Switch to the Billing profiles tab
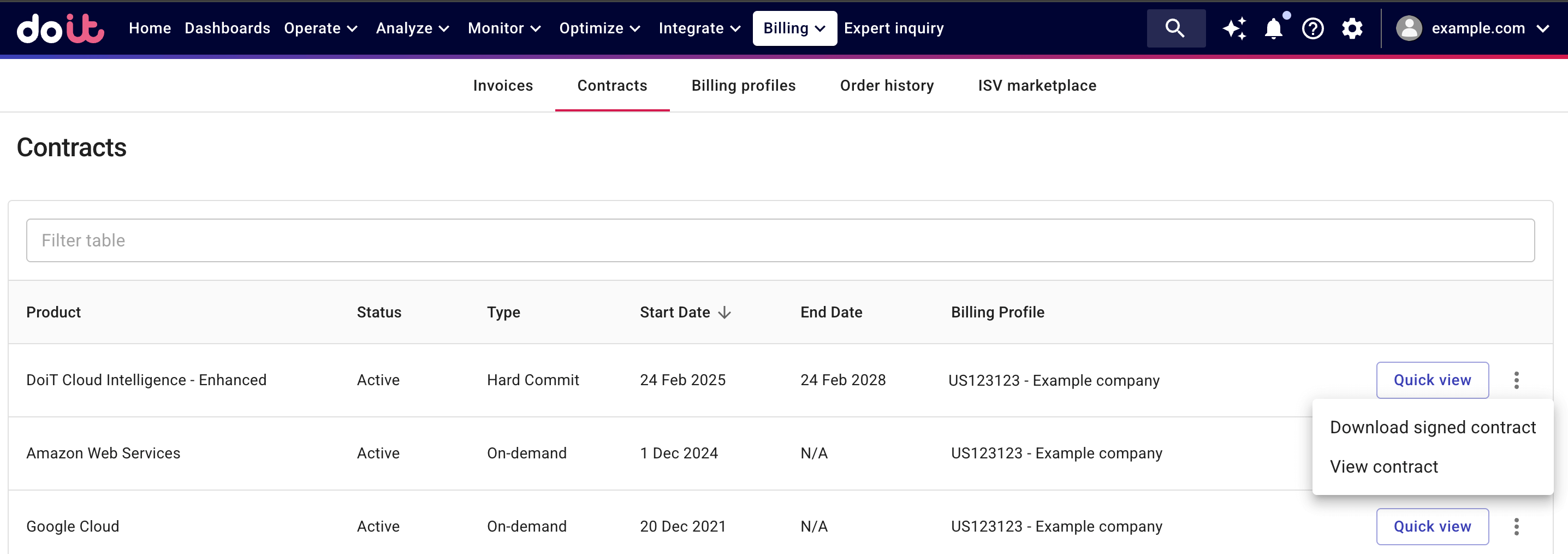Image resolution: width=1568 pixels, height=554 pixels. (743, 85)
